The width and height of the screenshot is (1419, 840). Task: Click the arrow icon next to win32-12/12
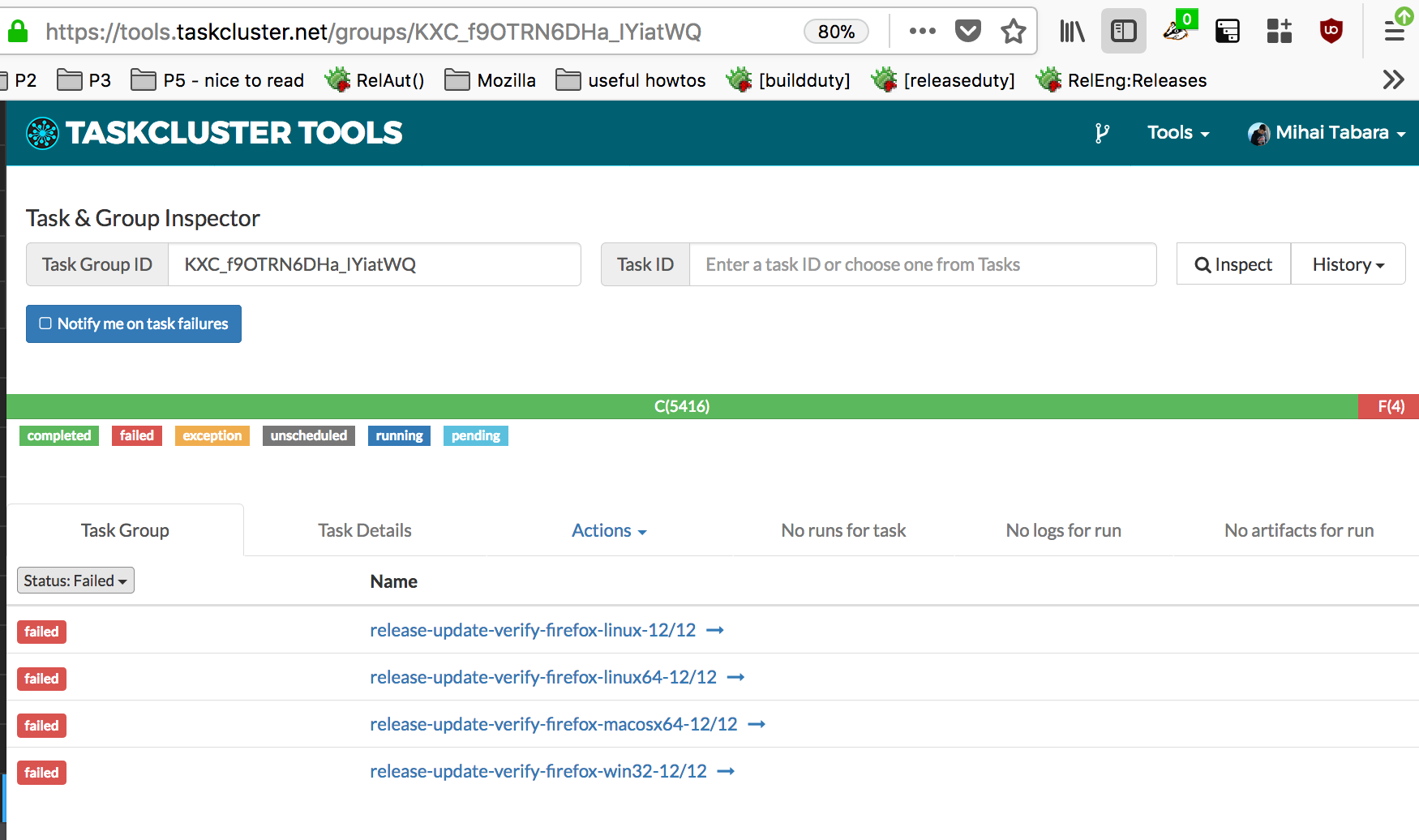pyautogui.click(x=726, y=771)
